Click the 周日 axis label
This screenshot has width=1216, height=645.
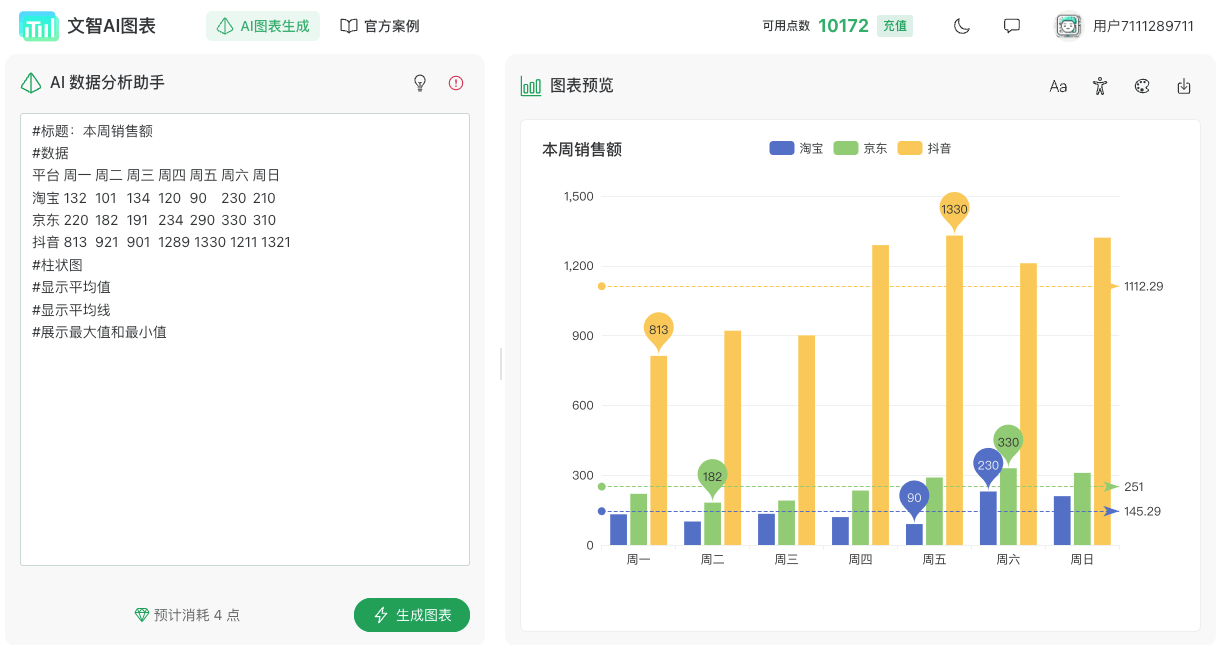pyautogui.click(x=1082, y=559)
